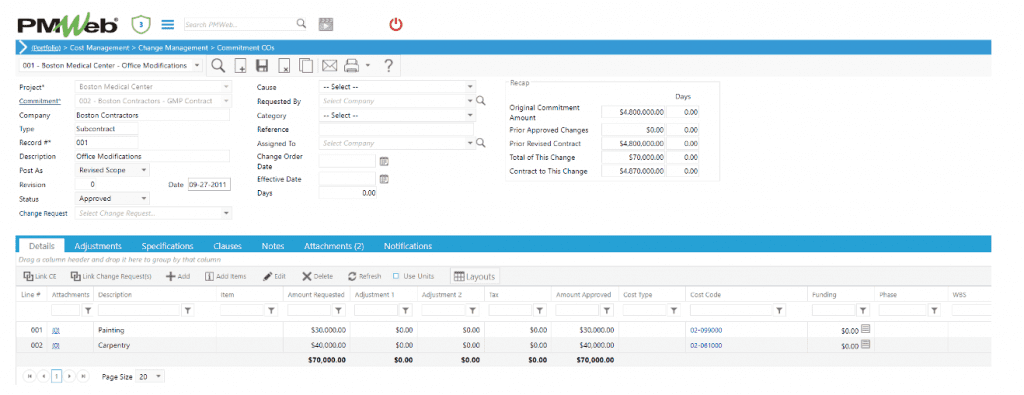Click the attachment icon for Carpentry row
Image resolution: width=1024 pixels, height=395 pixels.
[56, 345]
